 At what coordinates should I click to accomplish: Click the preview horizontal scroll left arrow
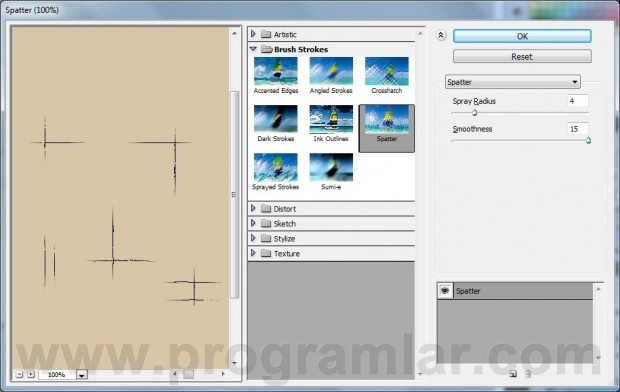click(175, 374)
